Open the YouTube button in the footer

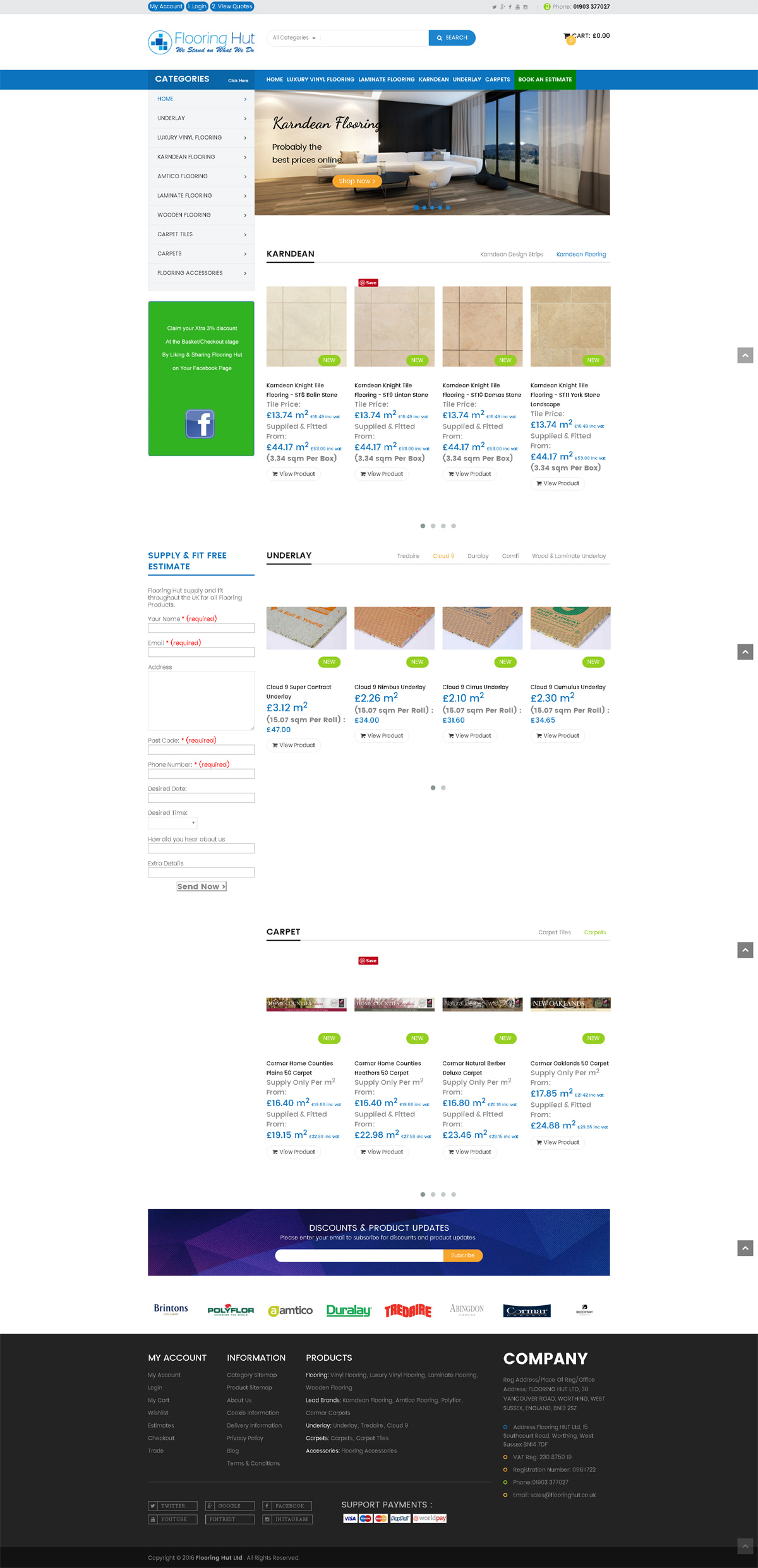172,1519
